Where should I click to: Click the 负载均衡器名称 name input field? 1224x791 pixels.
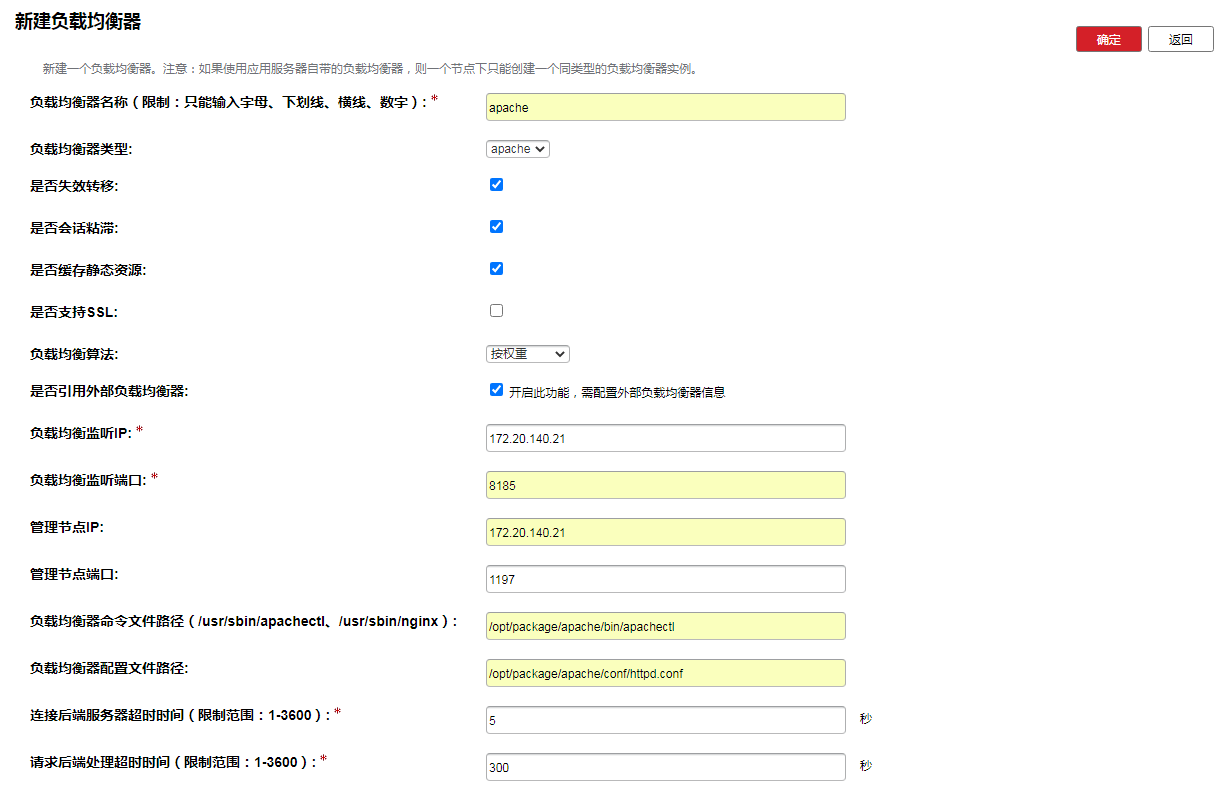click(x=665, y=107)
